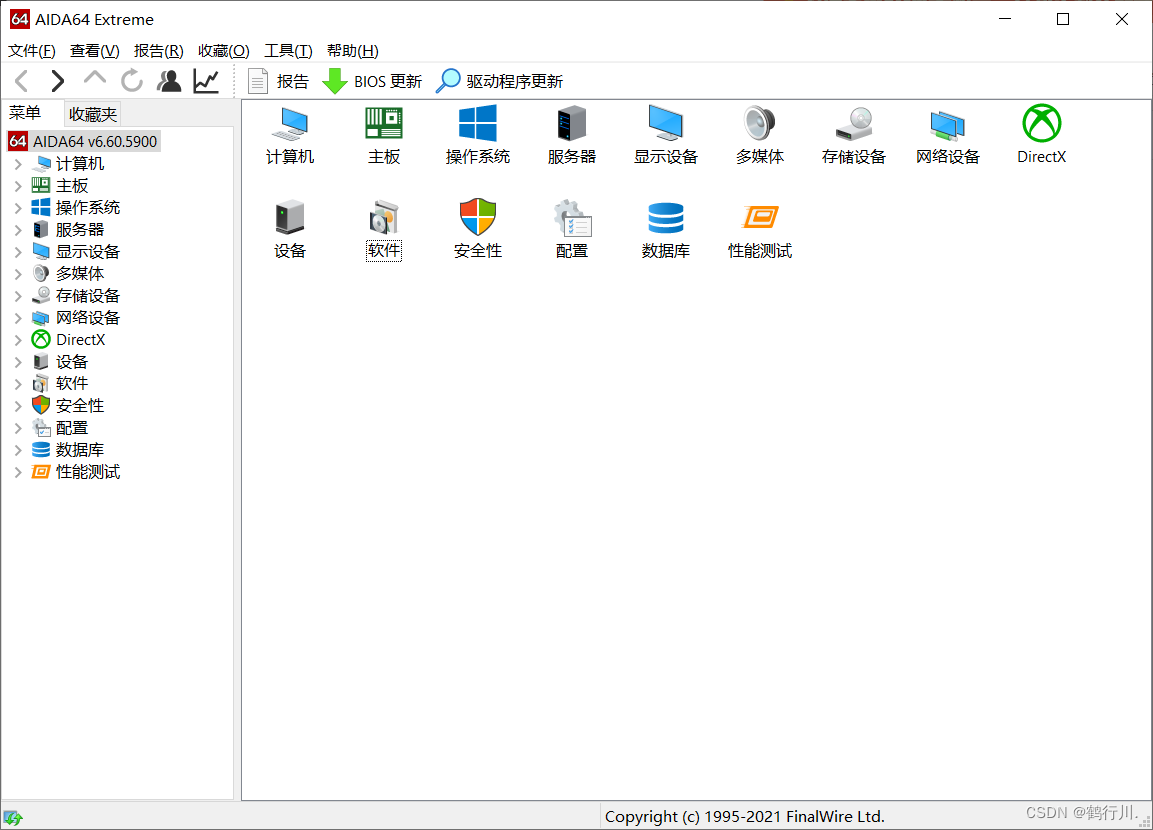Click the Back arrow toolbar icon
This screenshot has height=830, width=1153.
[x=22, y=81]
